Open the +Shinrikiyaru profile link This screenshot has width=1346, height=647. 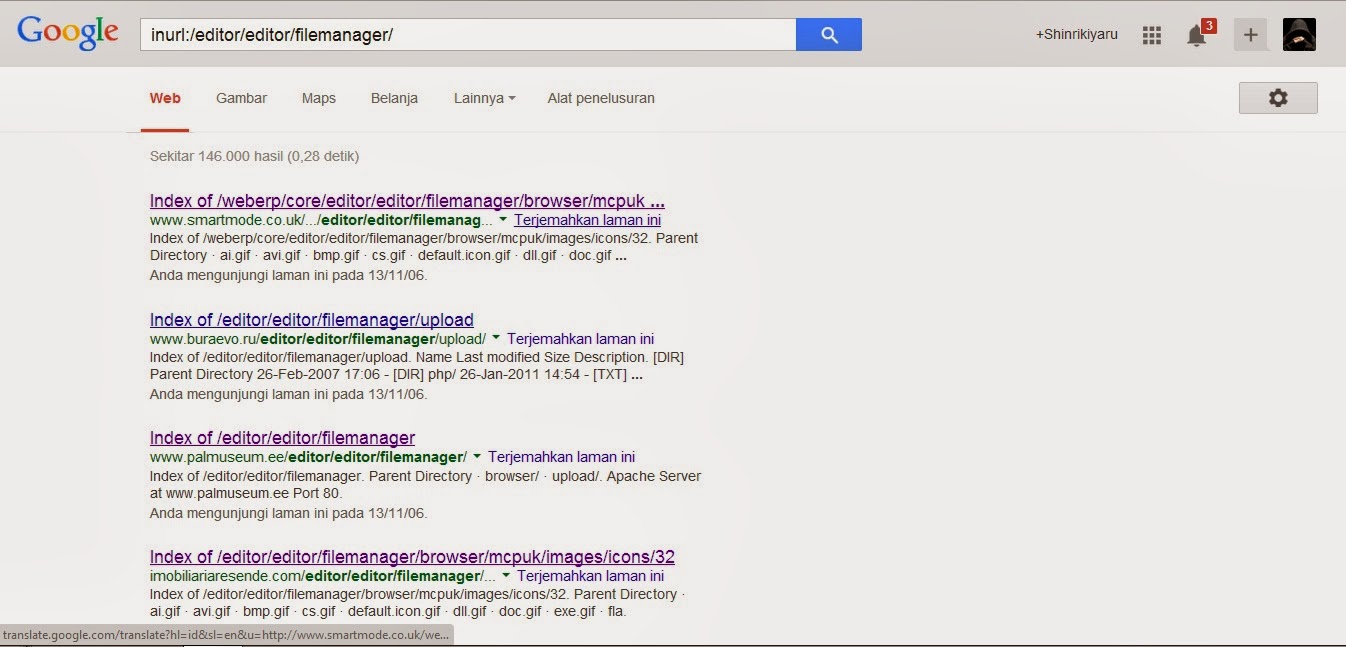click(1077, 34)
